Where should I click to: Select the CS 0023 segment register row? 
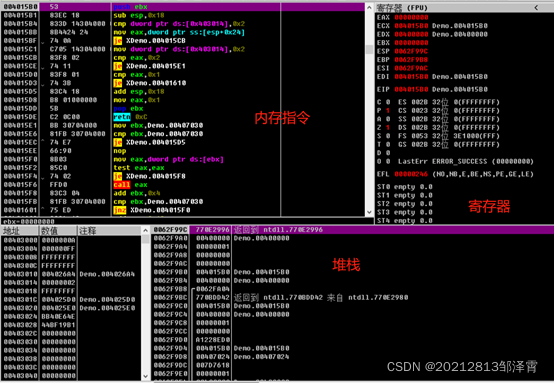tap(449, 111)
